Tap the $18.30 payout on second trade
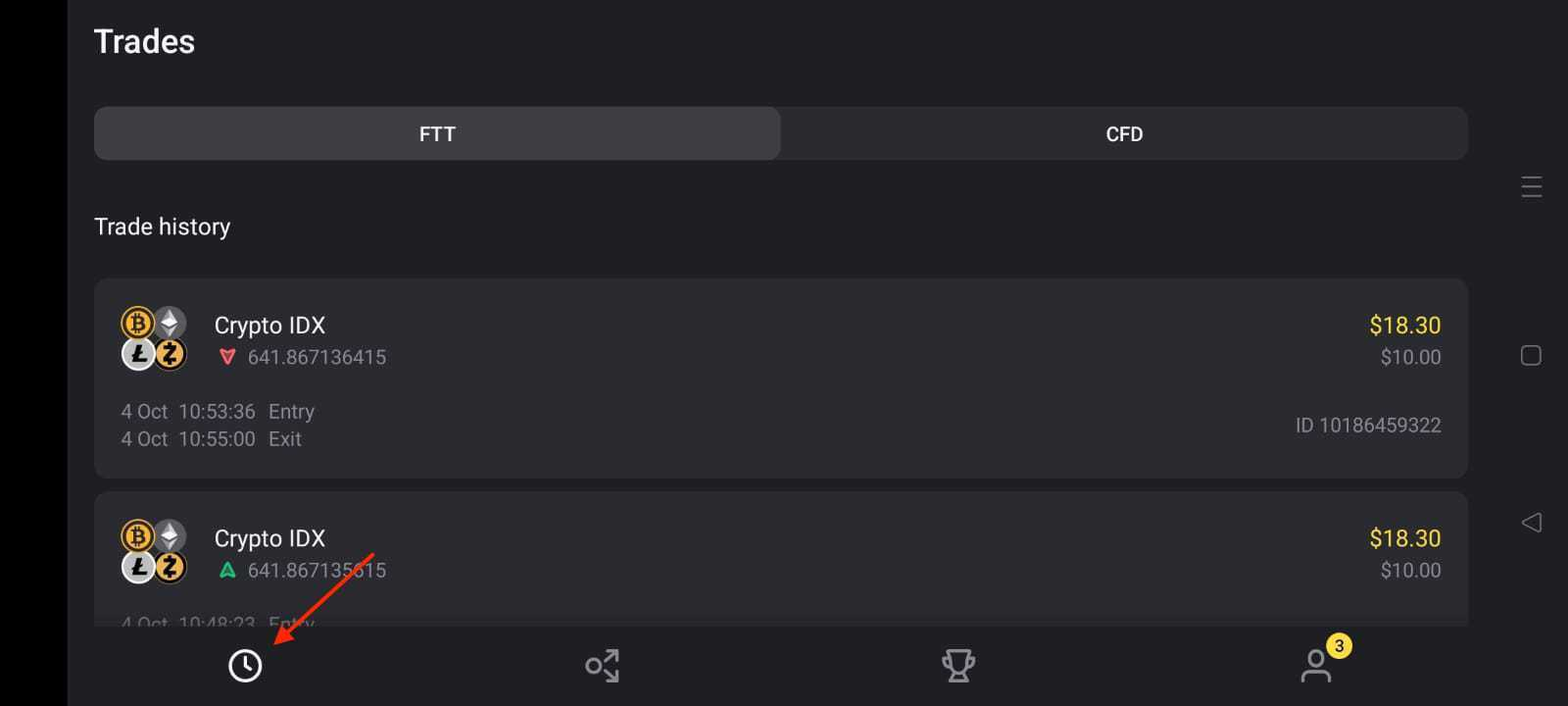The height and width of the screenshot is (706, 1568). point(1404,538)
